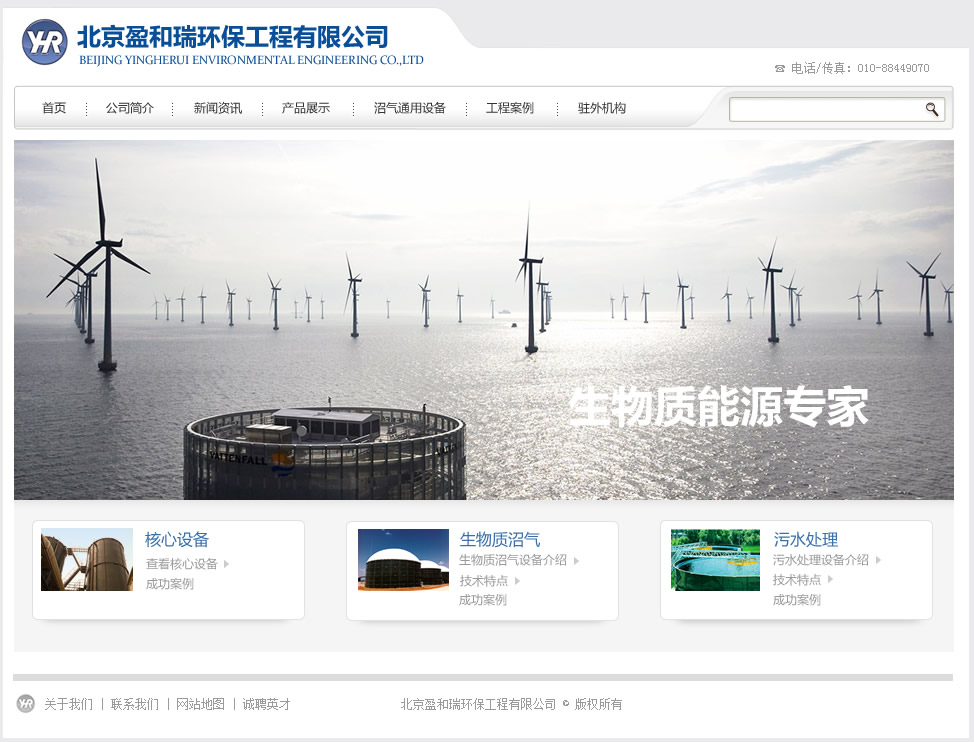Click the arrow beside 污水处理设备介绍

(x=878, y=560)
